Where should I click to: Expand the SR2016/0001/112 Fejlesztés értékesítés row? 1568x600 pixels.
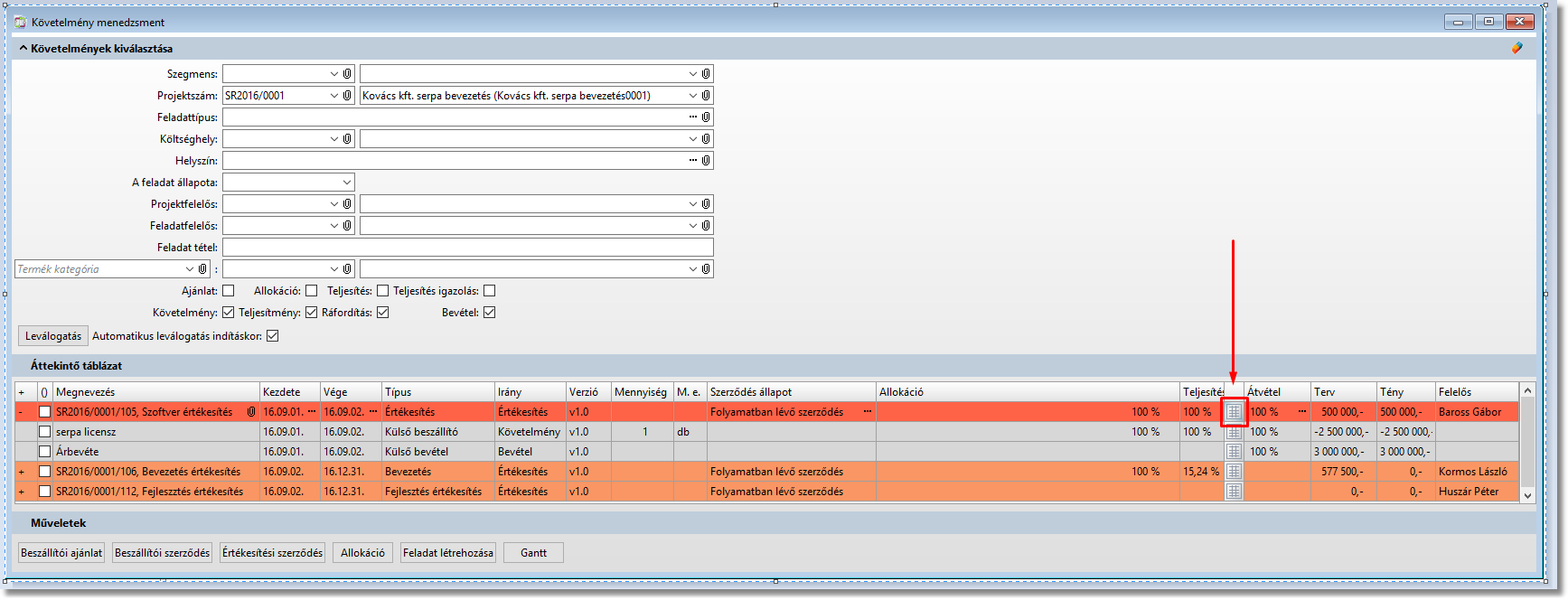pos(22,492)
